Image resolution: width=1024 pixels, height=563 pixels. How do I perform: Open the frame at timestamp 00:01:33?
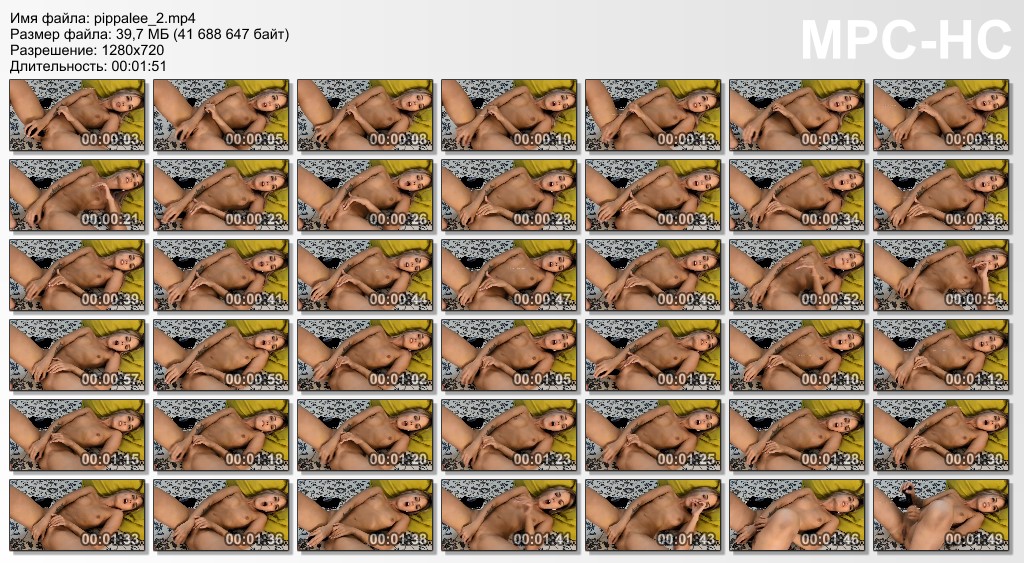pos(77,515)
